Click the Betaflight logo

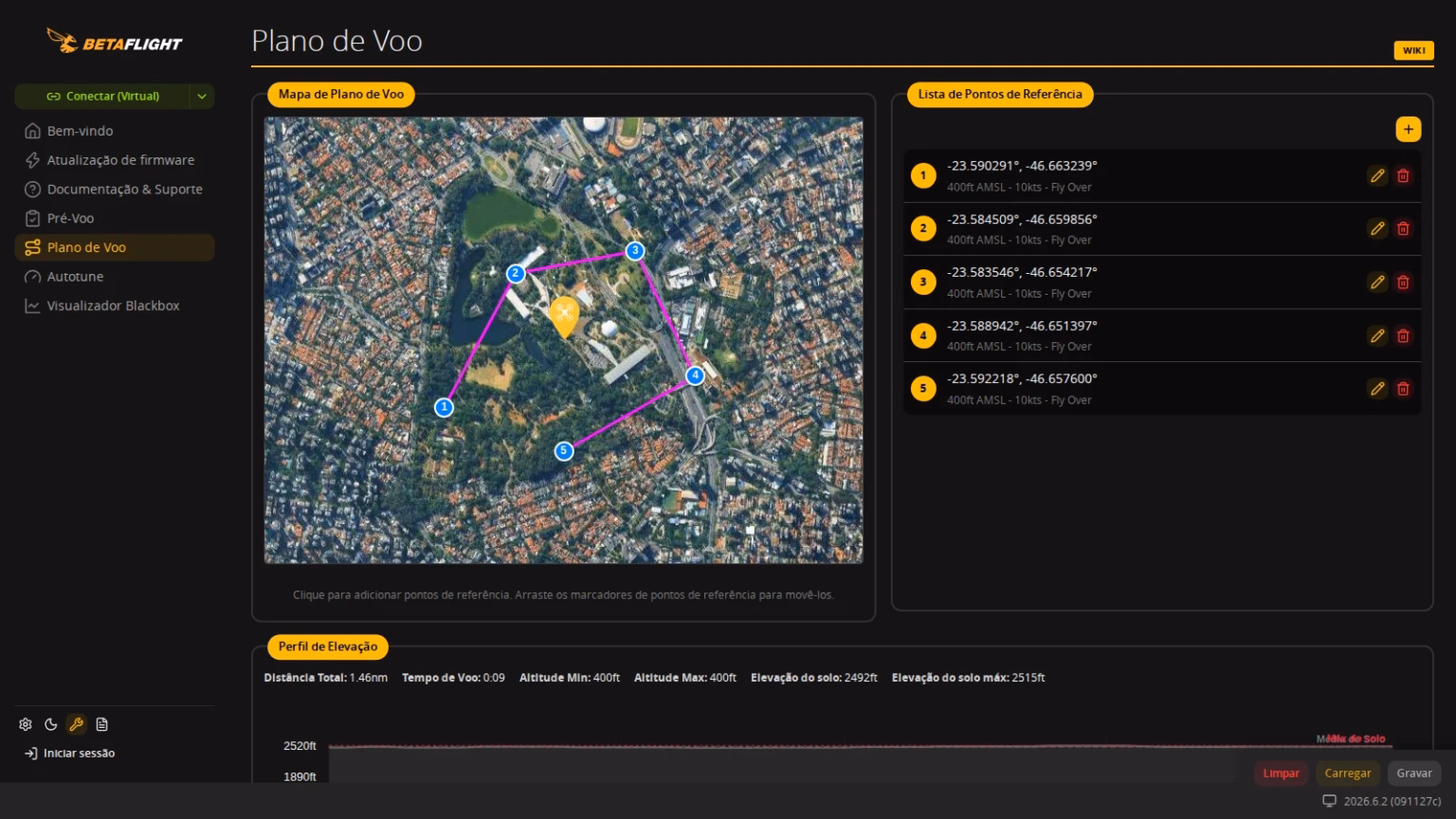114,42
